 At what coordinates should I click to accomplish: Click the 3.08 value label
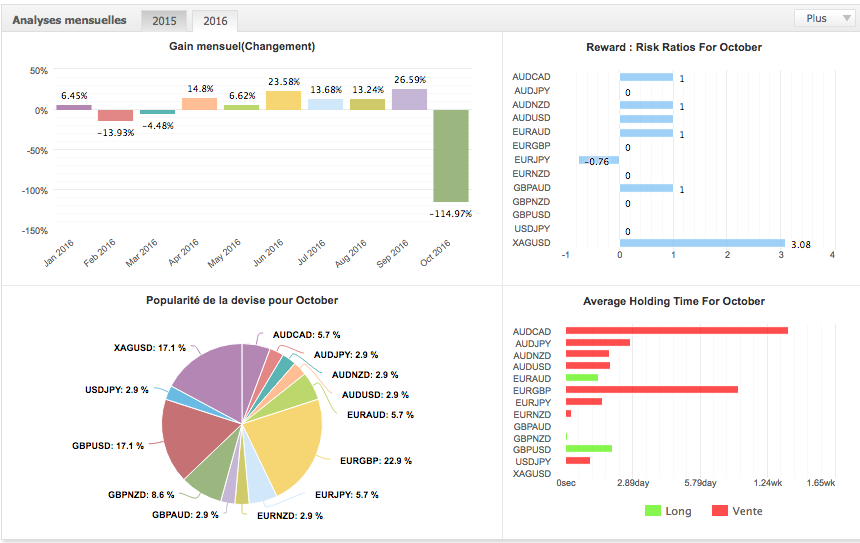point(801,245)
